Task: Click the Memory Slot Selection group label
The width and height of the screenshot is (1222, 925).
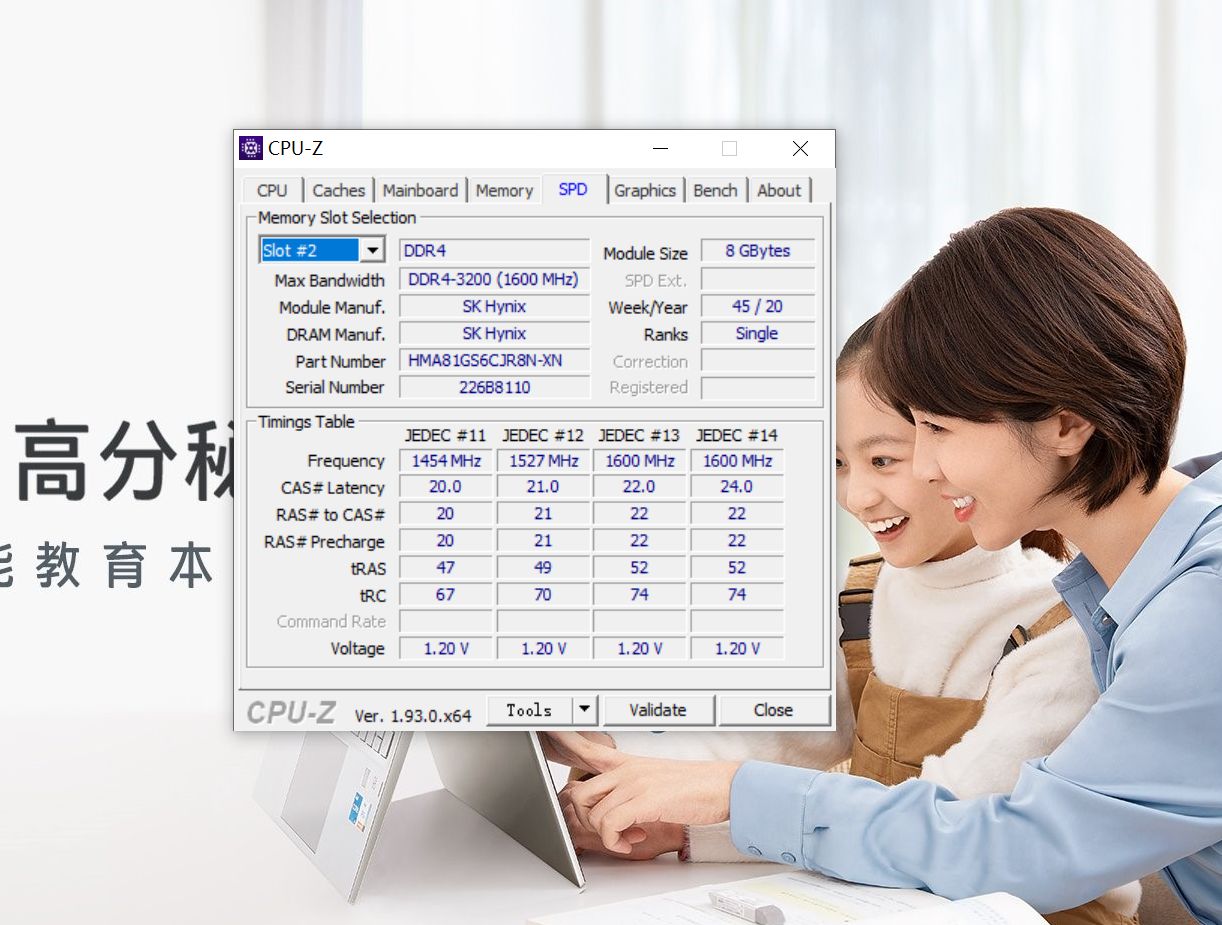Action: 337,218
